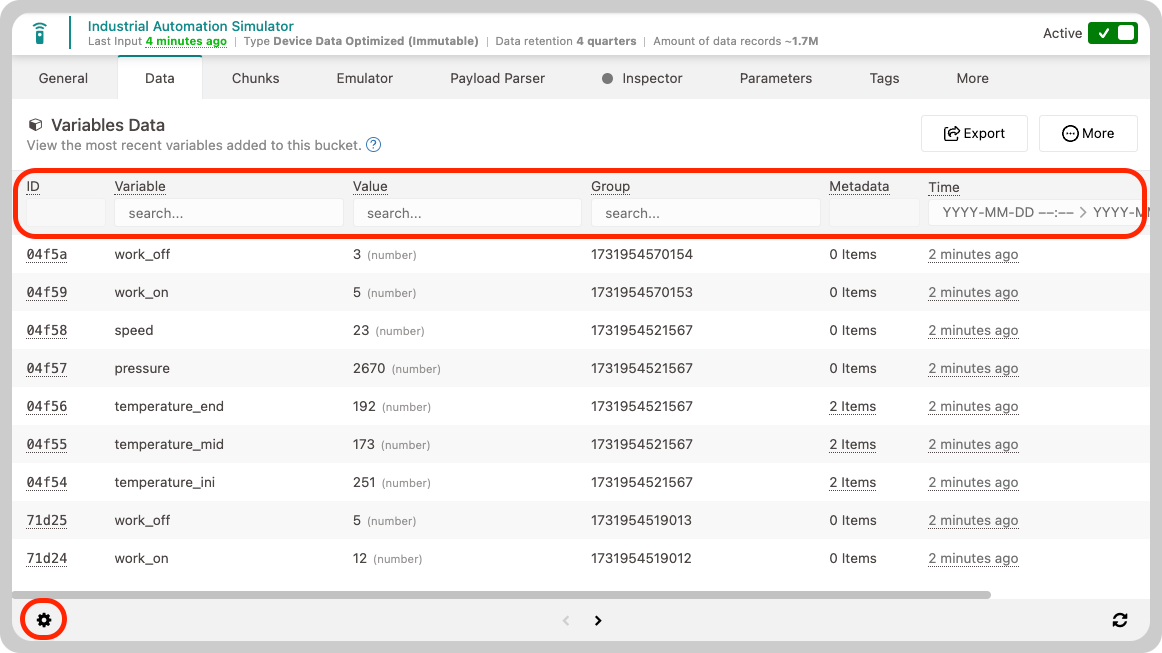Viewport: 1162px width, 653px height.
Task: Focus the Variable search field
Action: coord(229,213)
